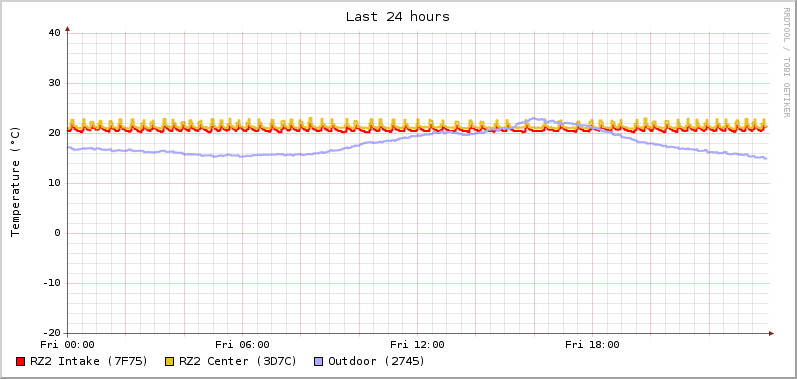Click the 10 value on temperature axis
Viewport: 797px width, 379px height.
[x=54, y=183]
